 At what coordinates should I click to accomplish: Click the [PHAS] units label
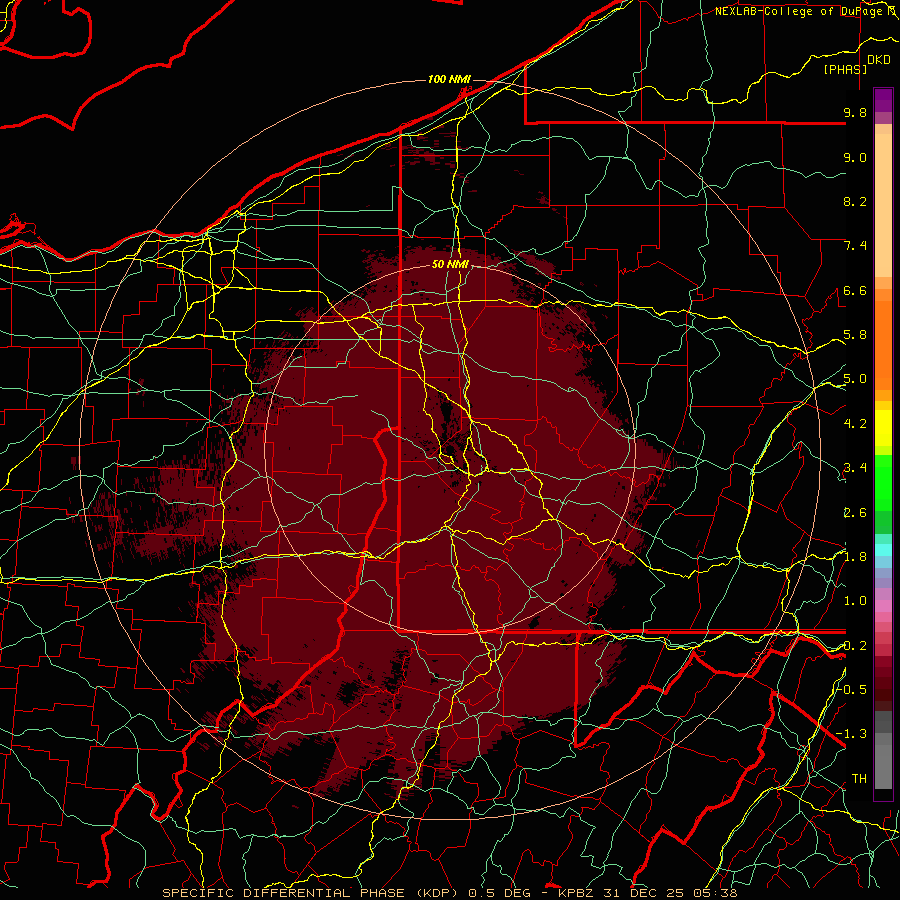(x=845, y=69)
